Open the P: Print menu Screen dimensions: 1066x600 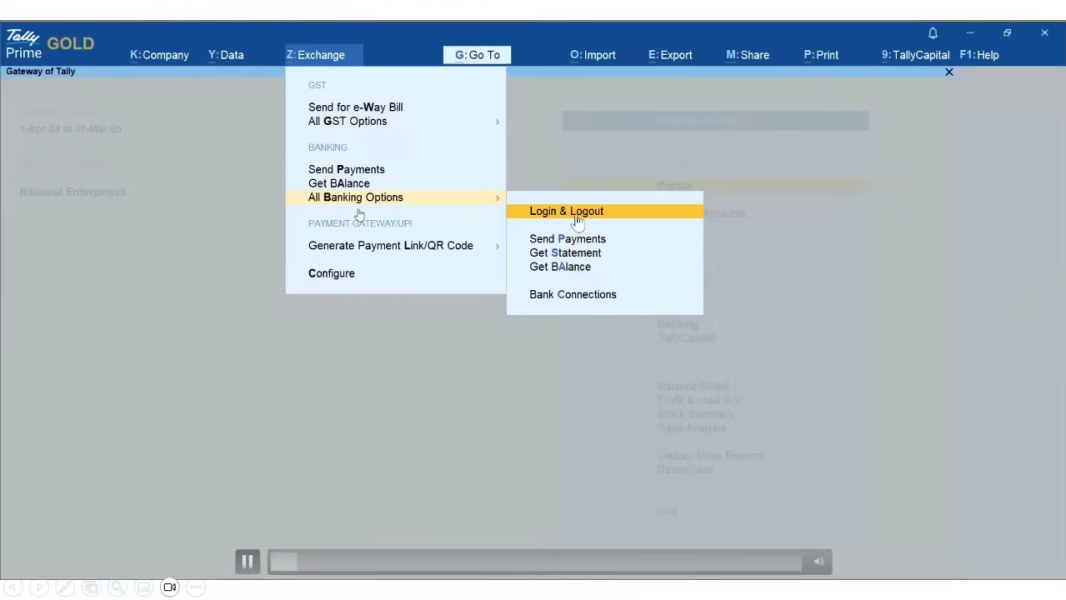821,55
